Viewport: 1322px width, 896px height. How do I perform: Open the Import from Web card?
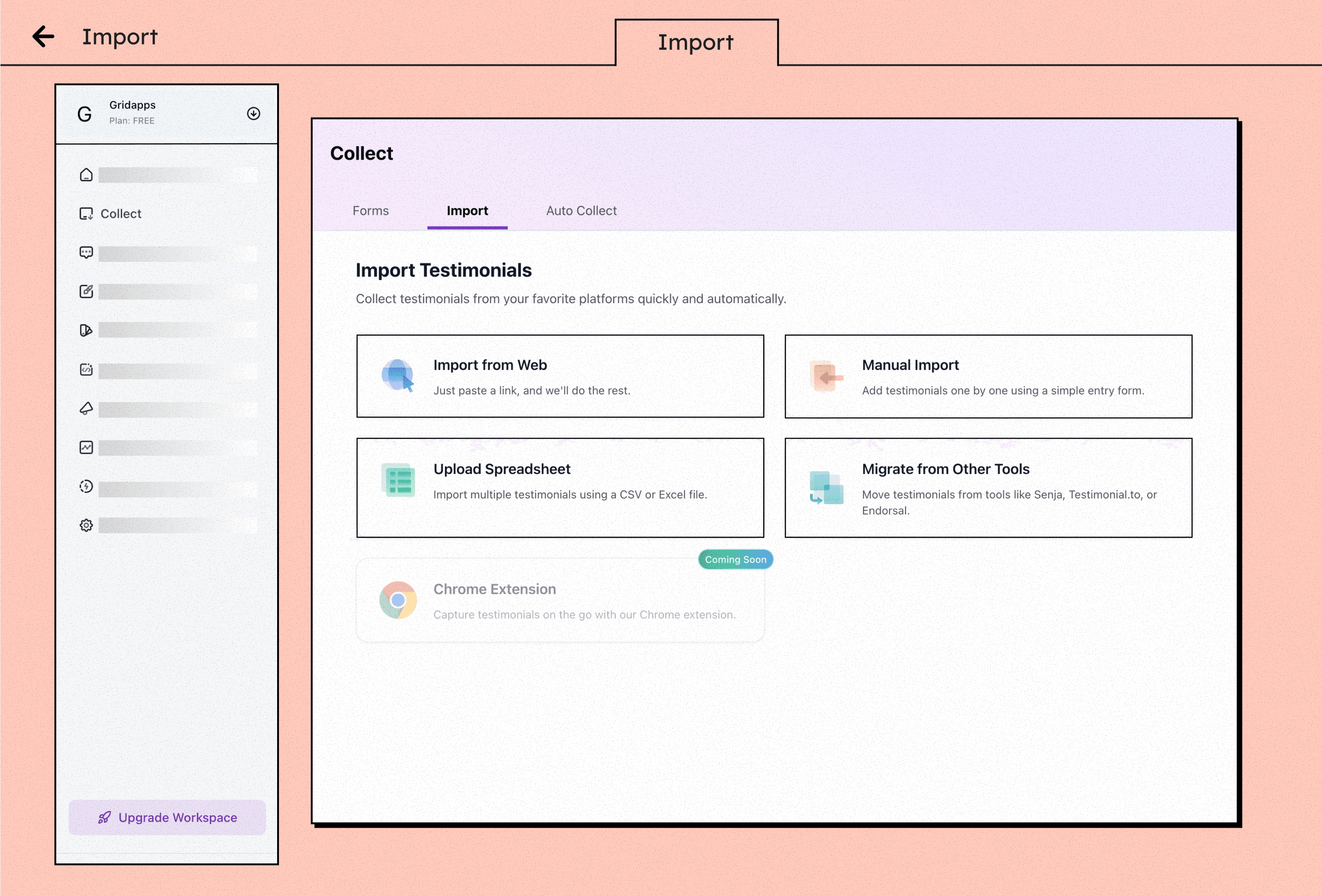560,377
